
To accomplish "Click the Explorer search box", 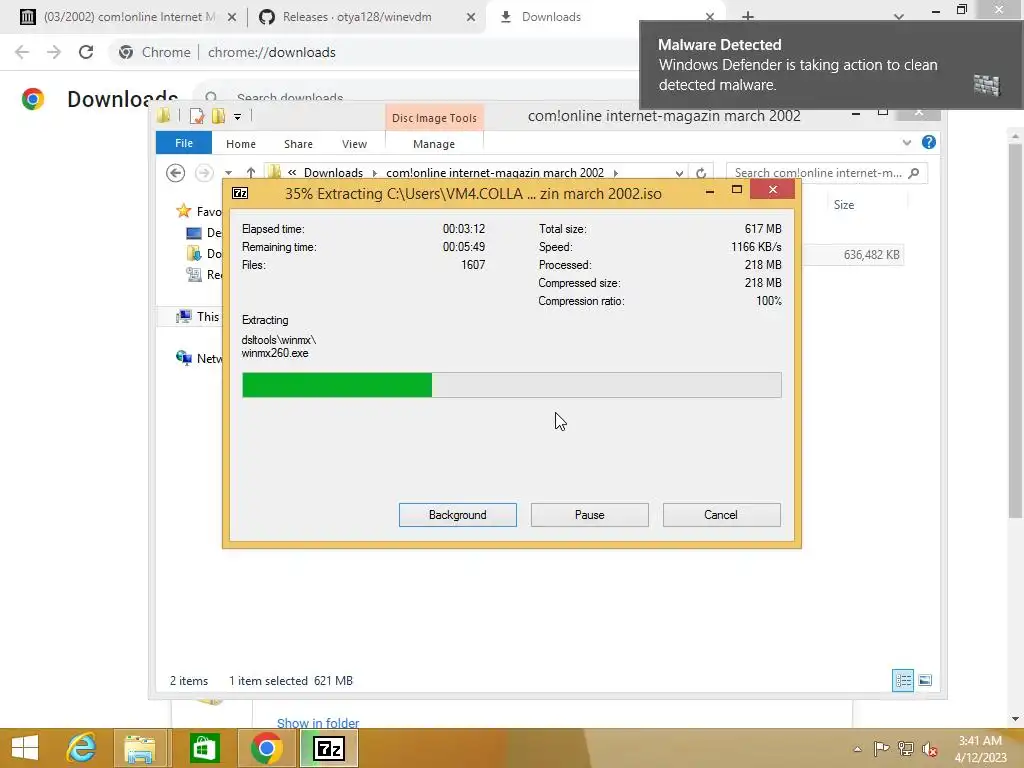I will (826, 172).
